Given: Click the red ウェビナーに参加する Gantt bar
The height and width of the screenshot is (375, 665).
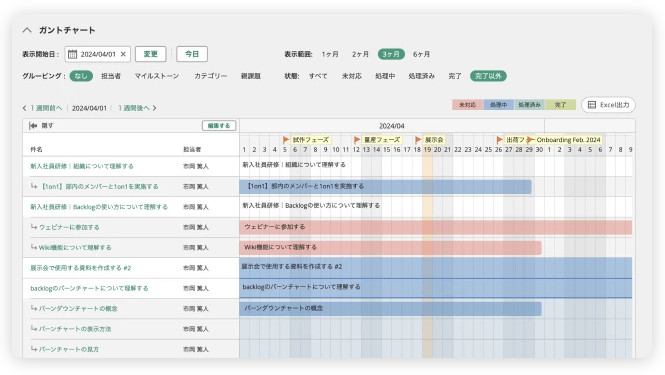Looking at the screenshot, I should (x=436, y=227).
